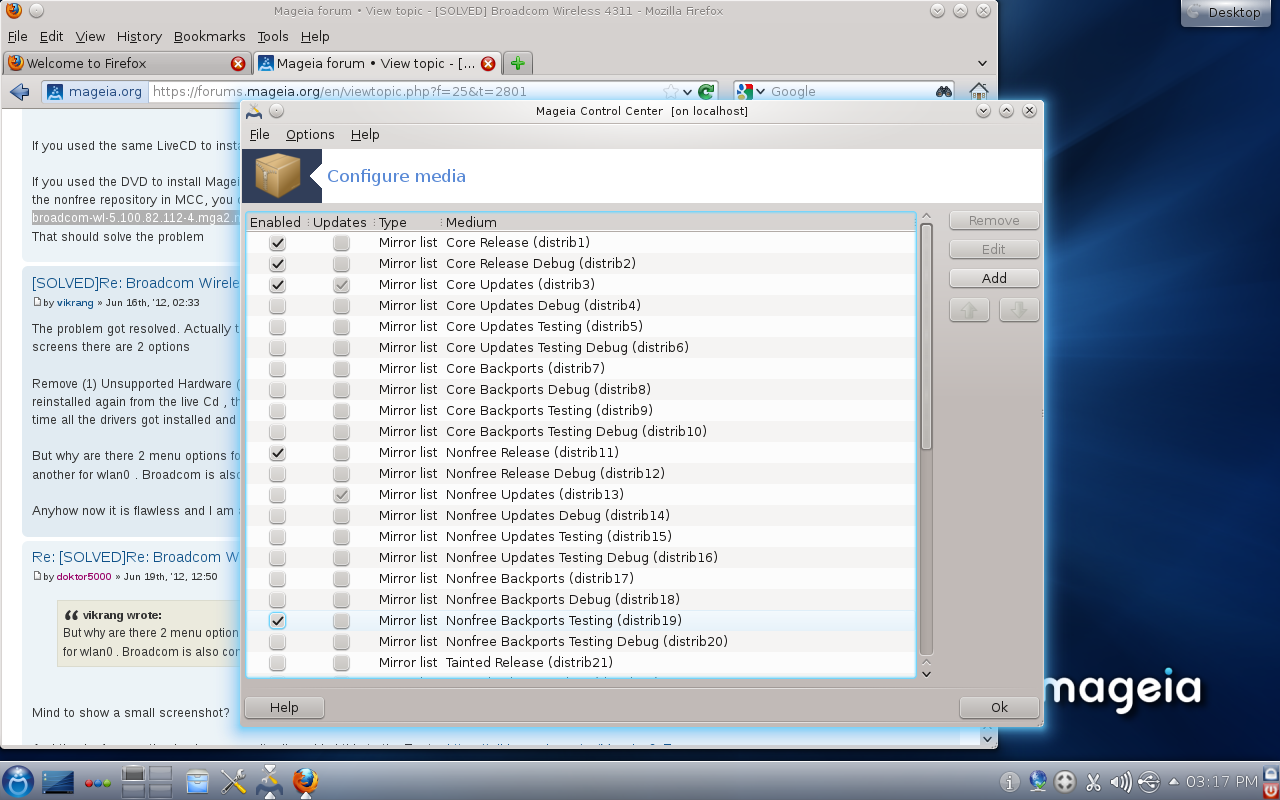Reload the page in Firefox
This screenshot has height=800, width=1280.
click(x=706, y=92)
